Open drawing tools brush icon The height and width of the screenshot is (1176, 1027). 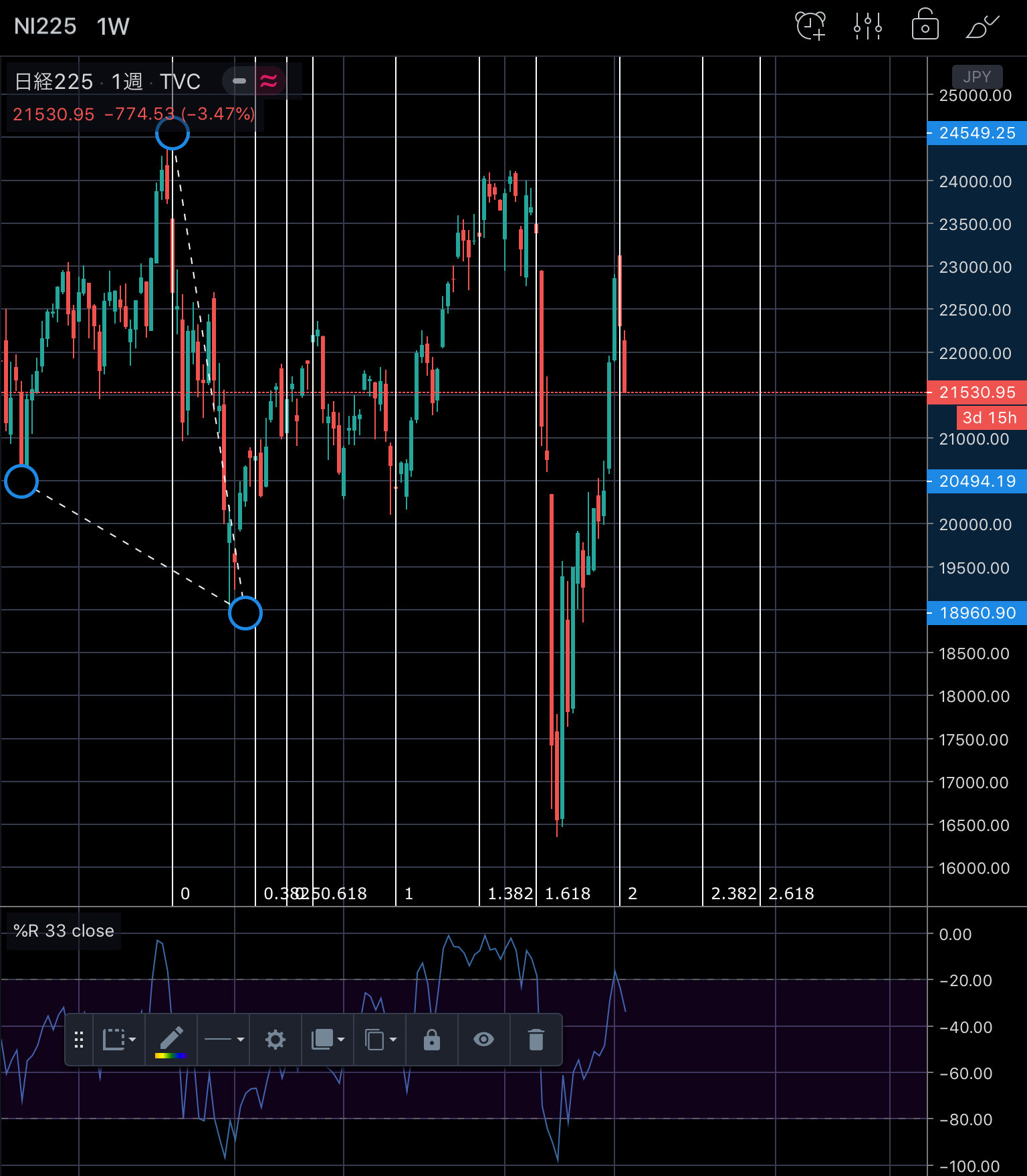point(982,27)
